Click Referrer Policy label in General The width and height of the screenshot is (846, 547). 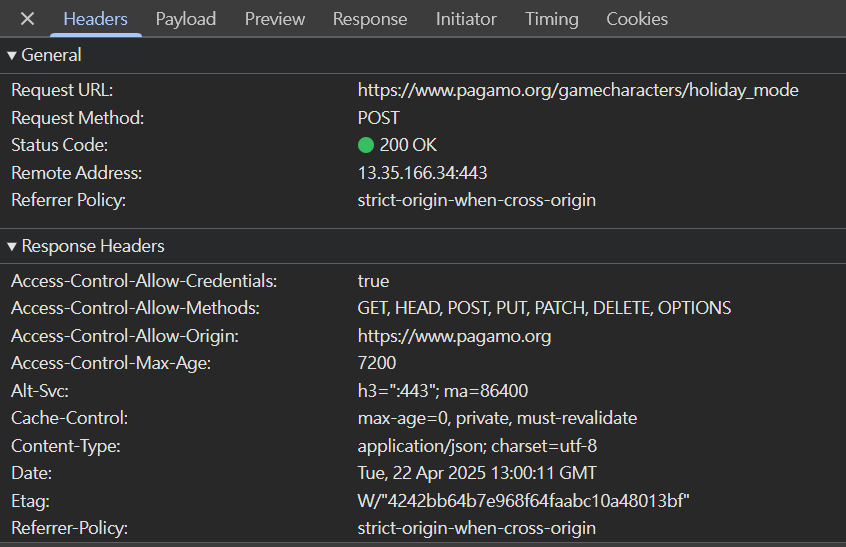[68, 200]
